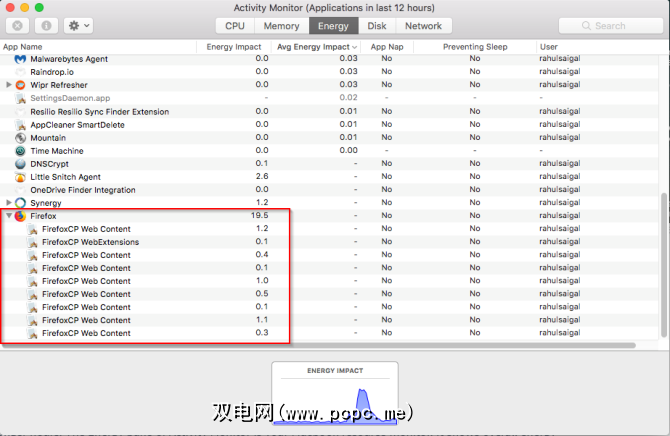Click SettingsDaemon.app avg energy value 0.02

[348, 97]
